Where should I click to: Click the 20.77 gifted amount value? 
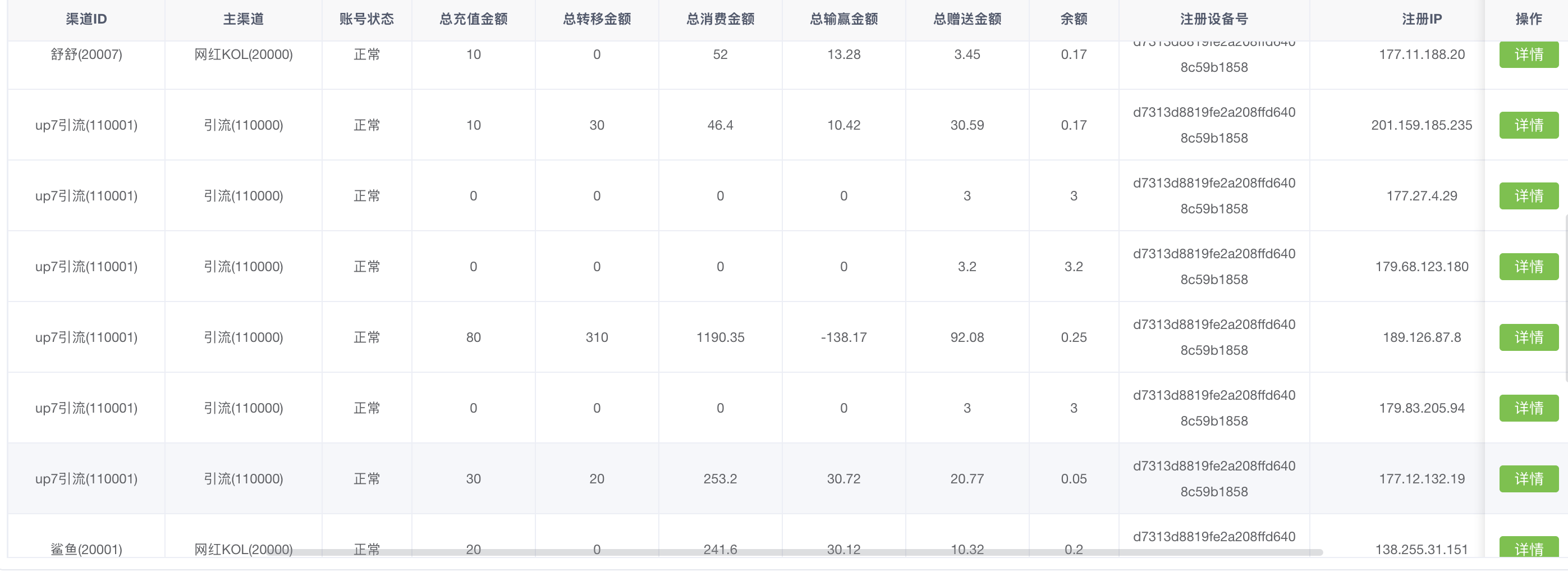[967, 478]
